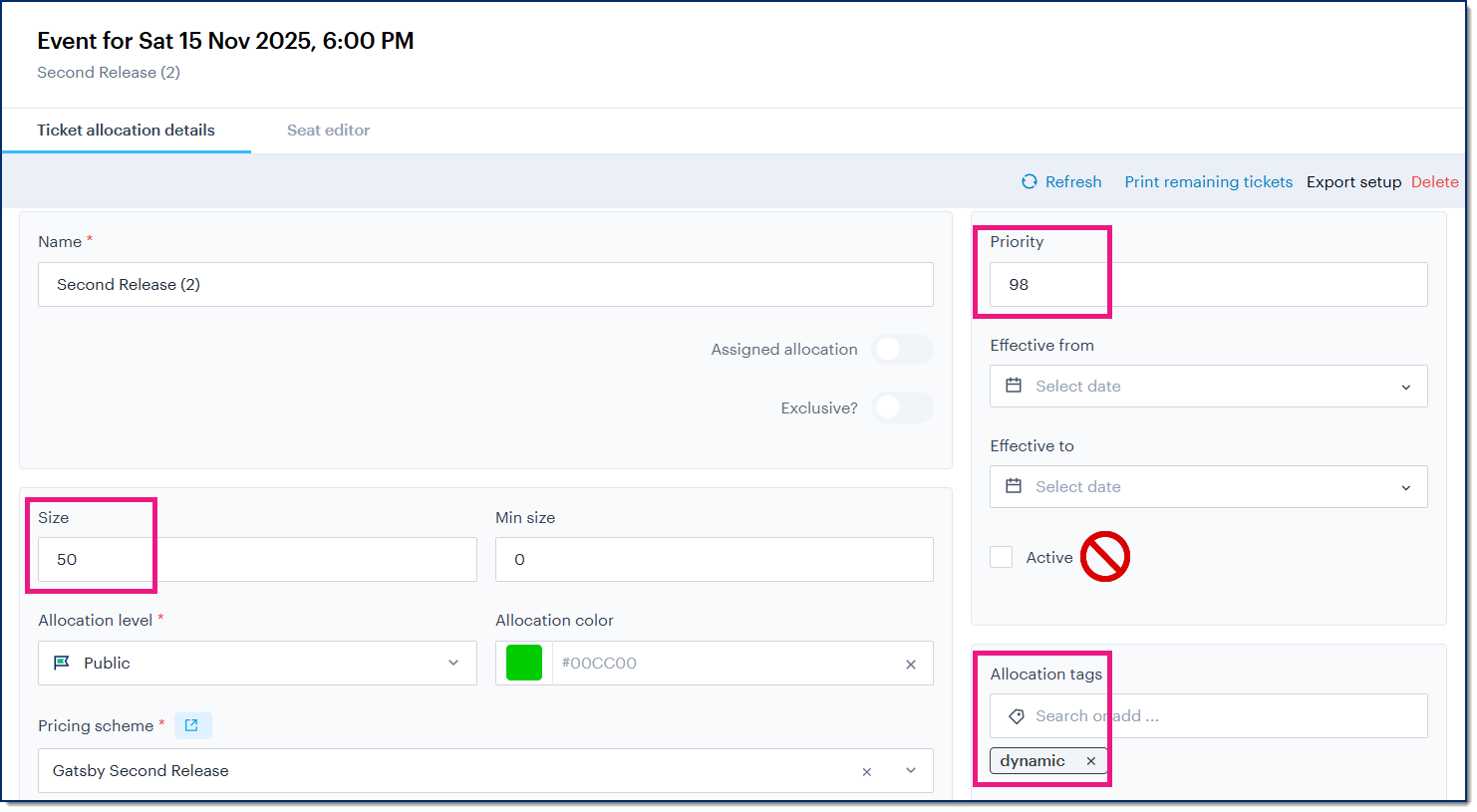Open pricing scheme external link icon
The height and width of the screenshot is (812, 1477).
pos(191,725)
